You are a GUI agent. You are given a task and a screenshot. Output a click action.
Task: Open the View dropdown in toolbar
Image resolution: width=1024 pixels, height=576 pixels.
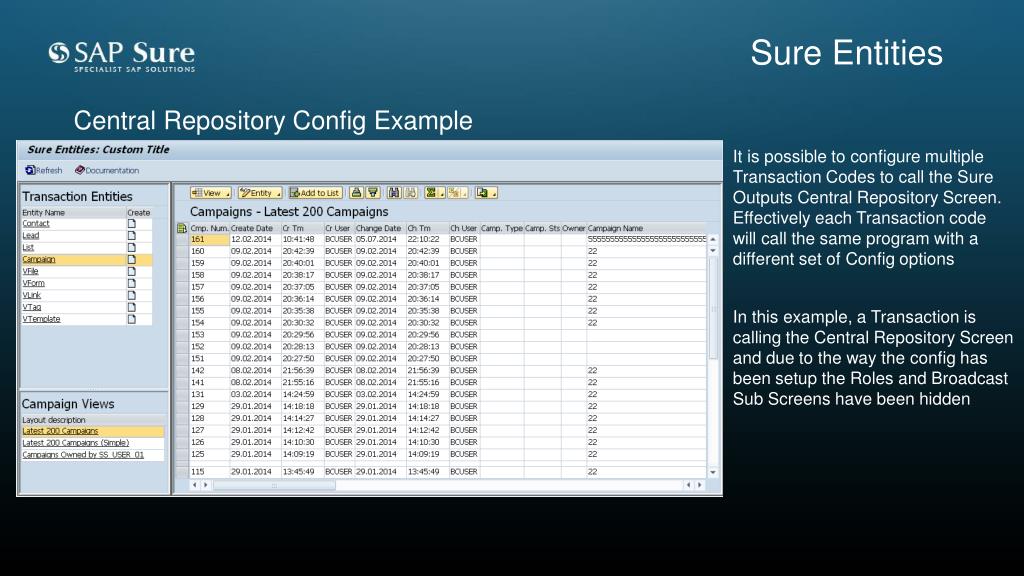pyautogui.click(x=211, y=193)
